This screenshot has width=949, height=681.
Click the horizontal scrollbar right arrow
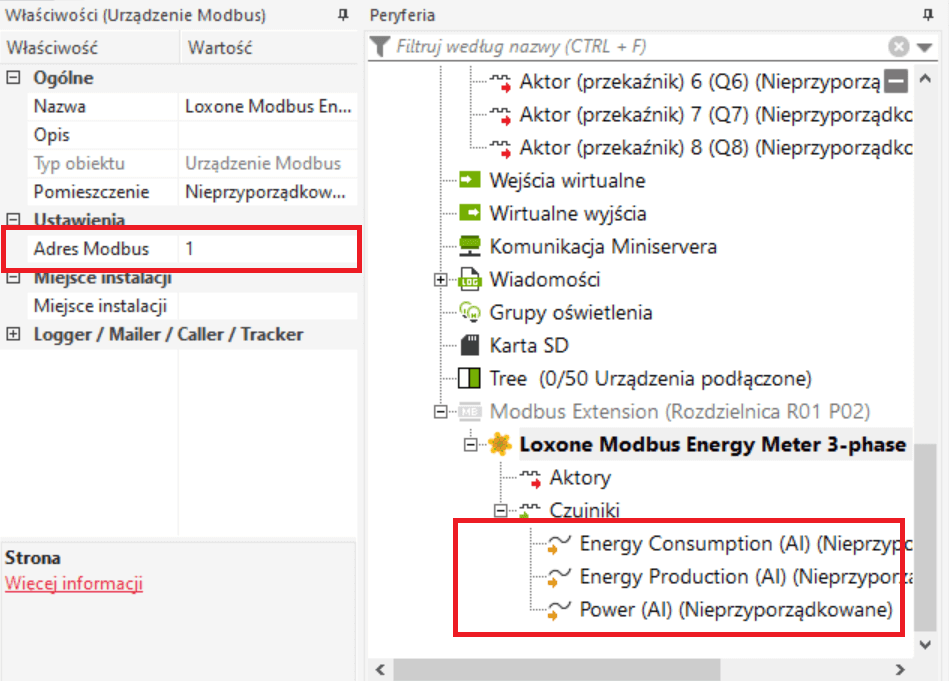[x=899, y=669]
